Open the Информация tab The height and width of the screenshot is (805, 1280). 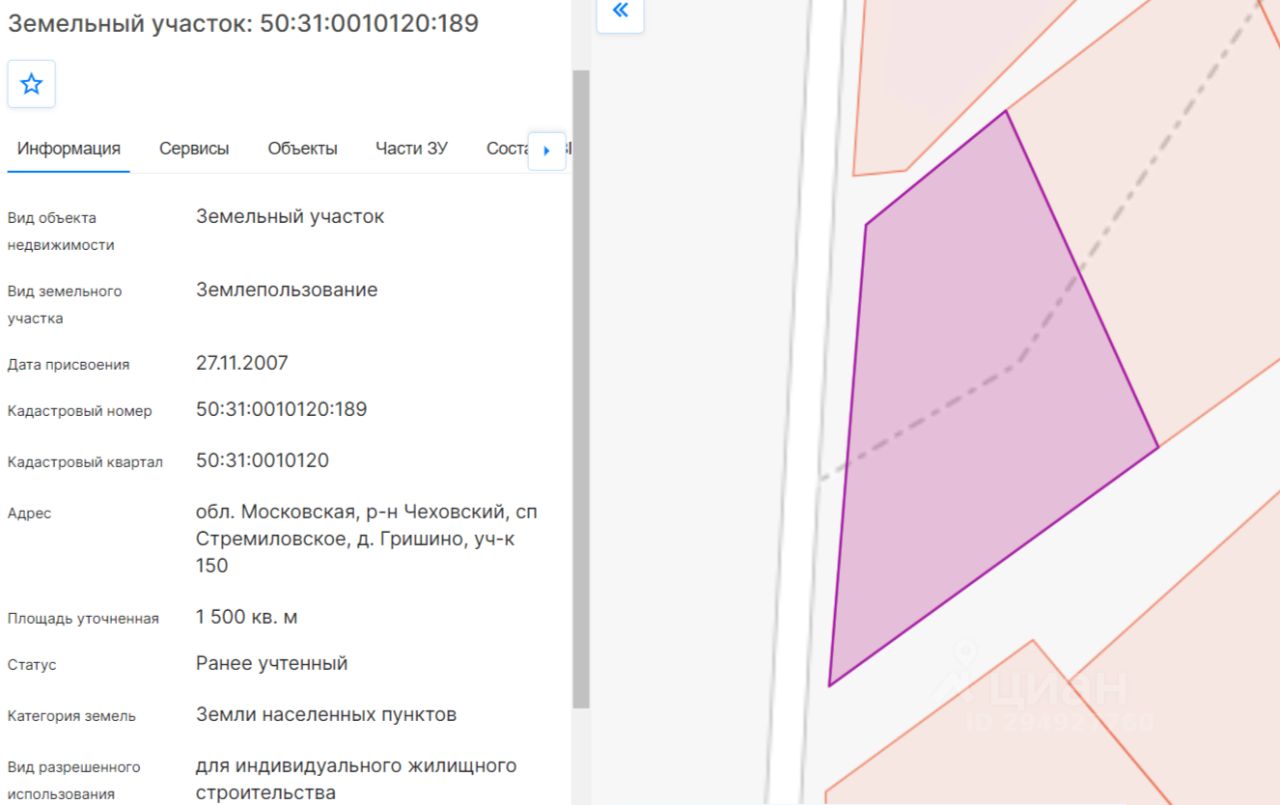tap(69, 149)
